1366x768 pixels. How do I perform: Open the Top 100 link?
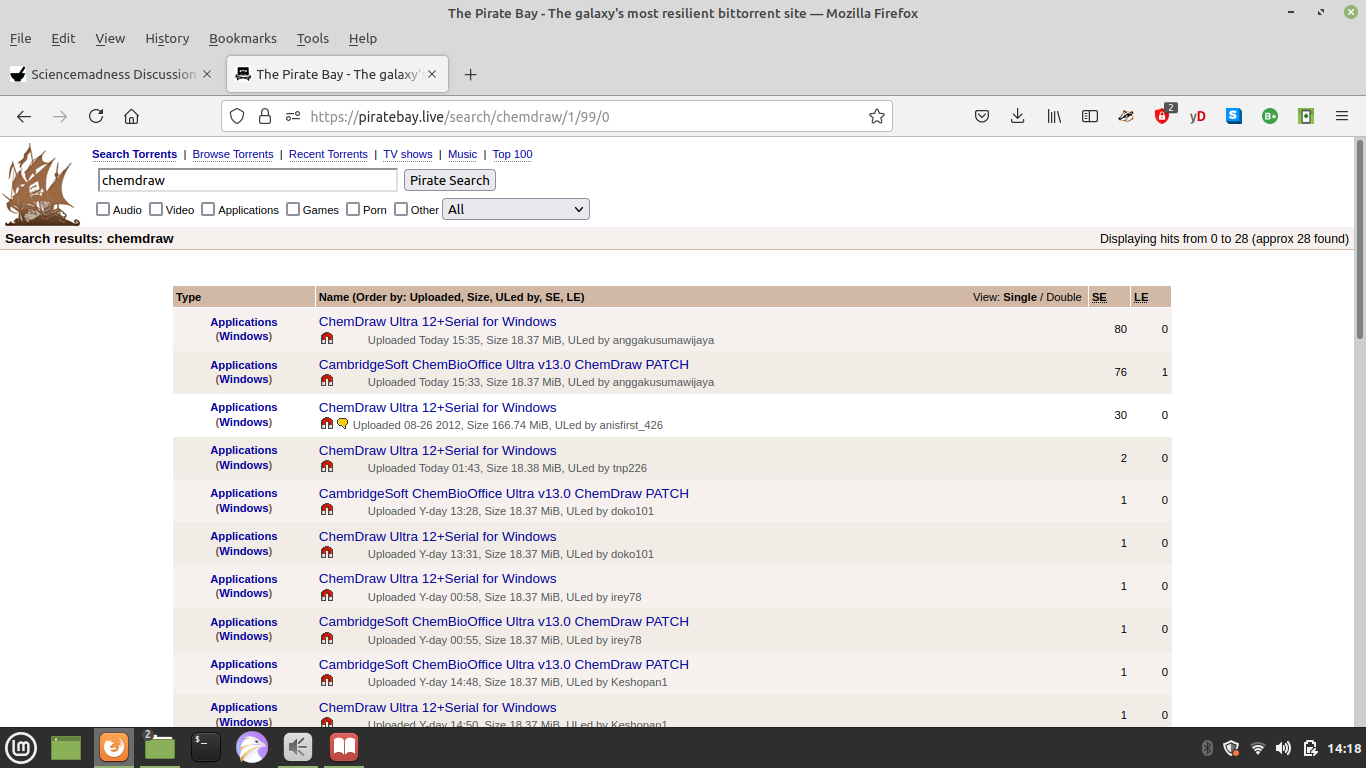(x=512, y=154)
